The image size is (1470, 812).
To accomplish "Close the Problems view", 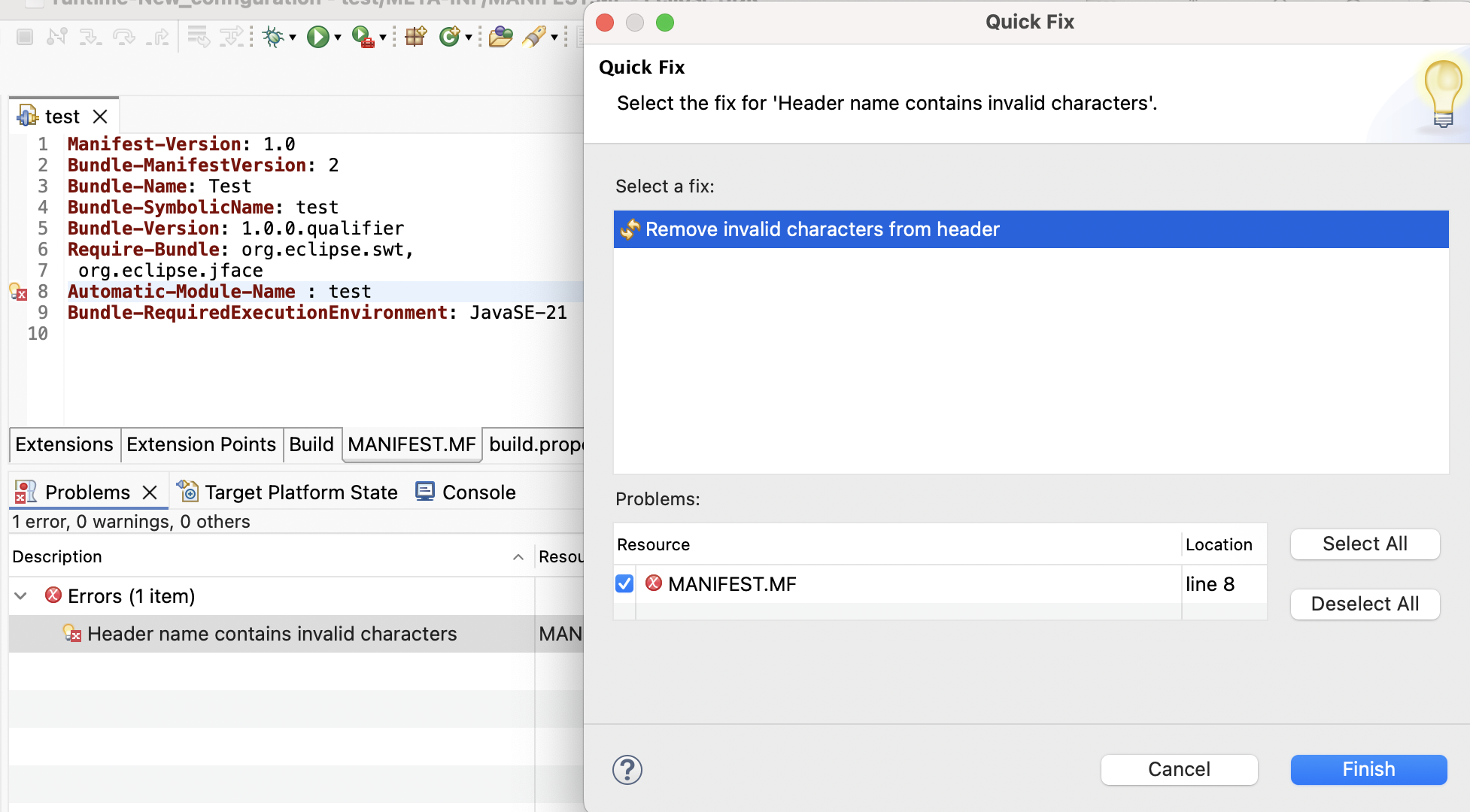I will 150,492.
